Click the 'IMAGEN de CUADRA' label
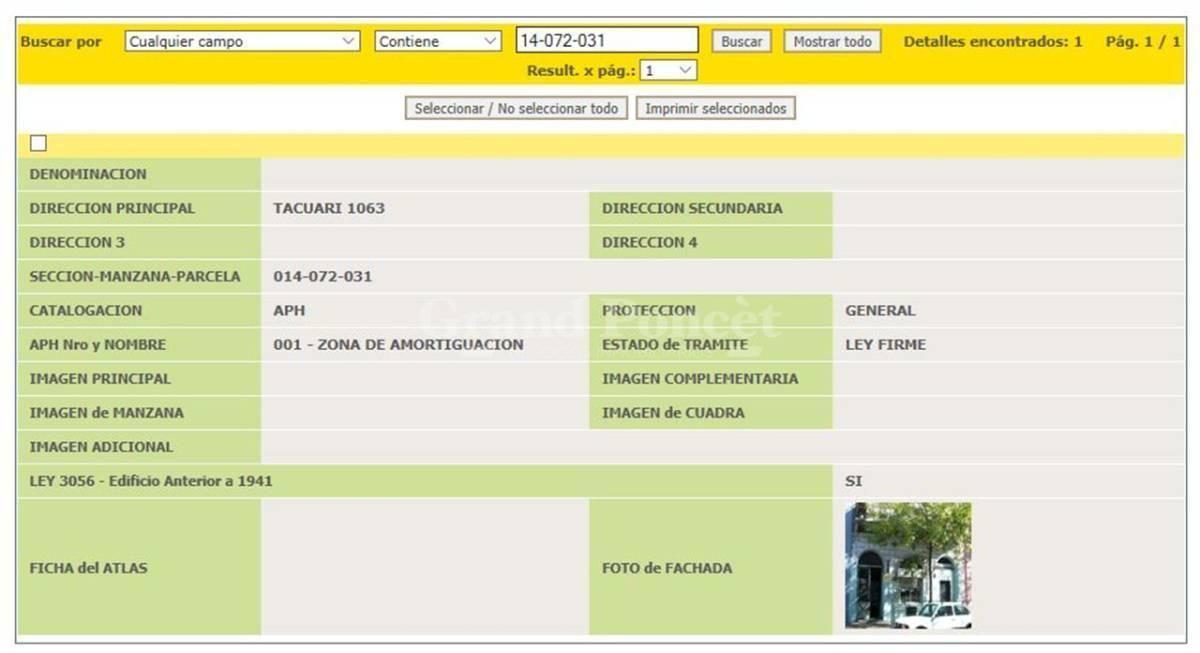The image size is (1200, 653). pos(673,413)
